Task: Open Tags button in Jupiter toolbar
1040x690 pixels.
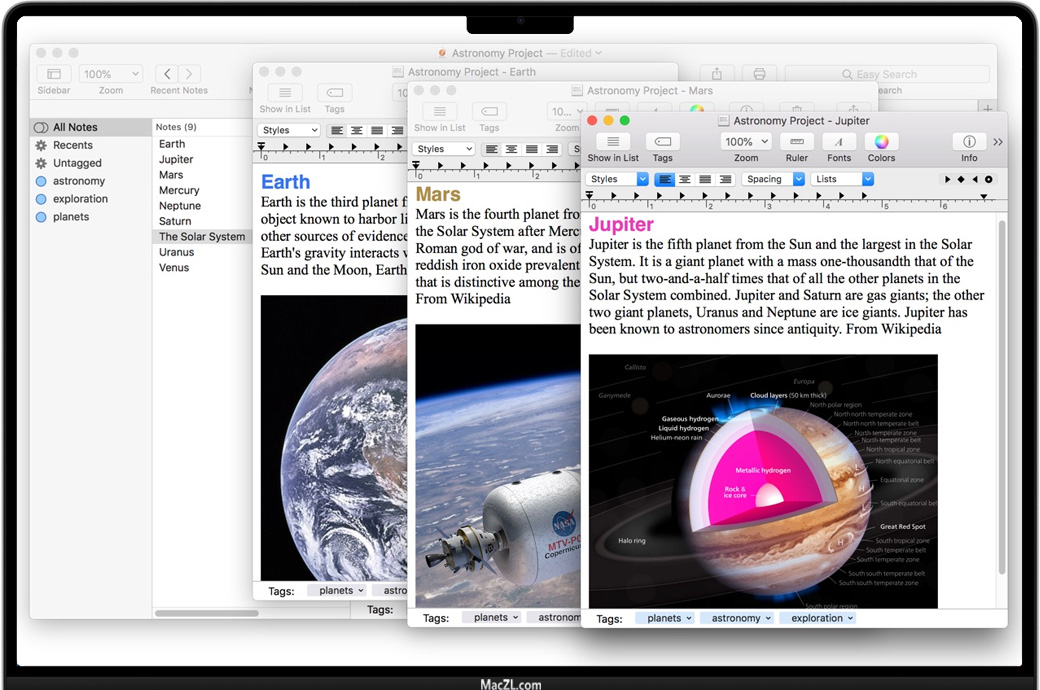Action: point(662,143)
